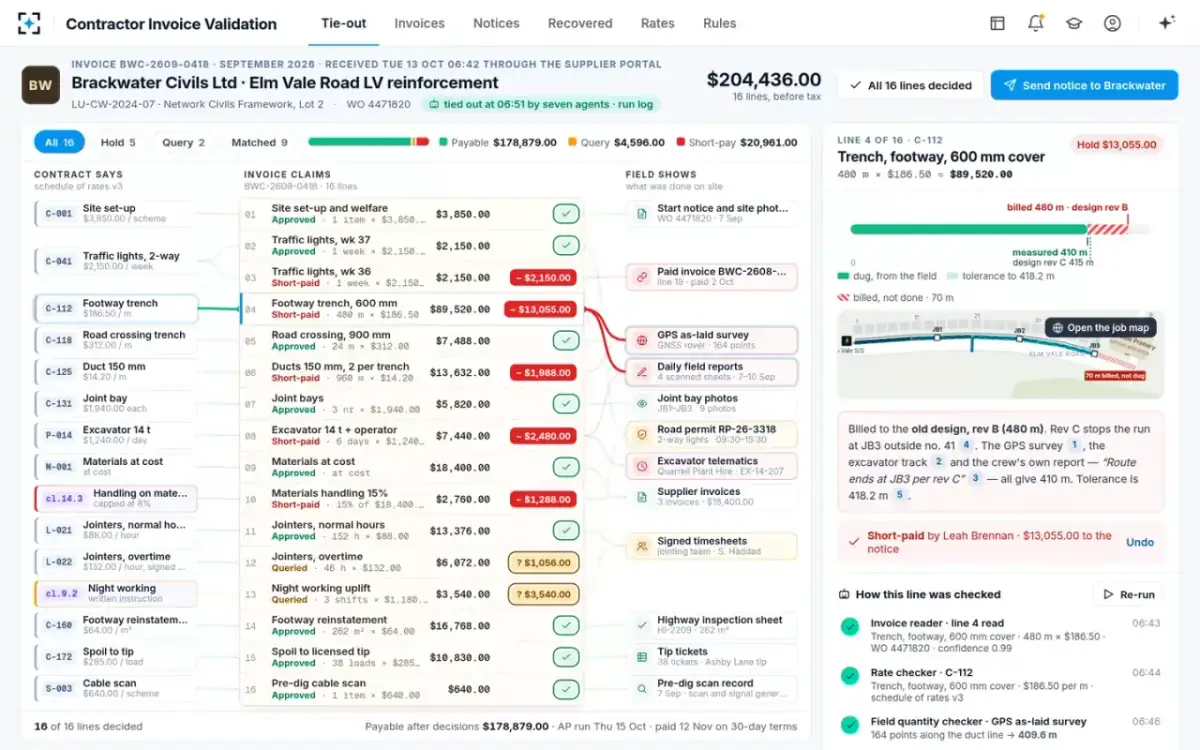Click the Field quantity checker green check icon
1200x750 pixels.
coord(850,725)
